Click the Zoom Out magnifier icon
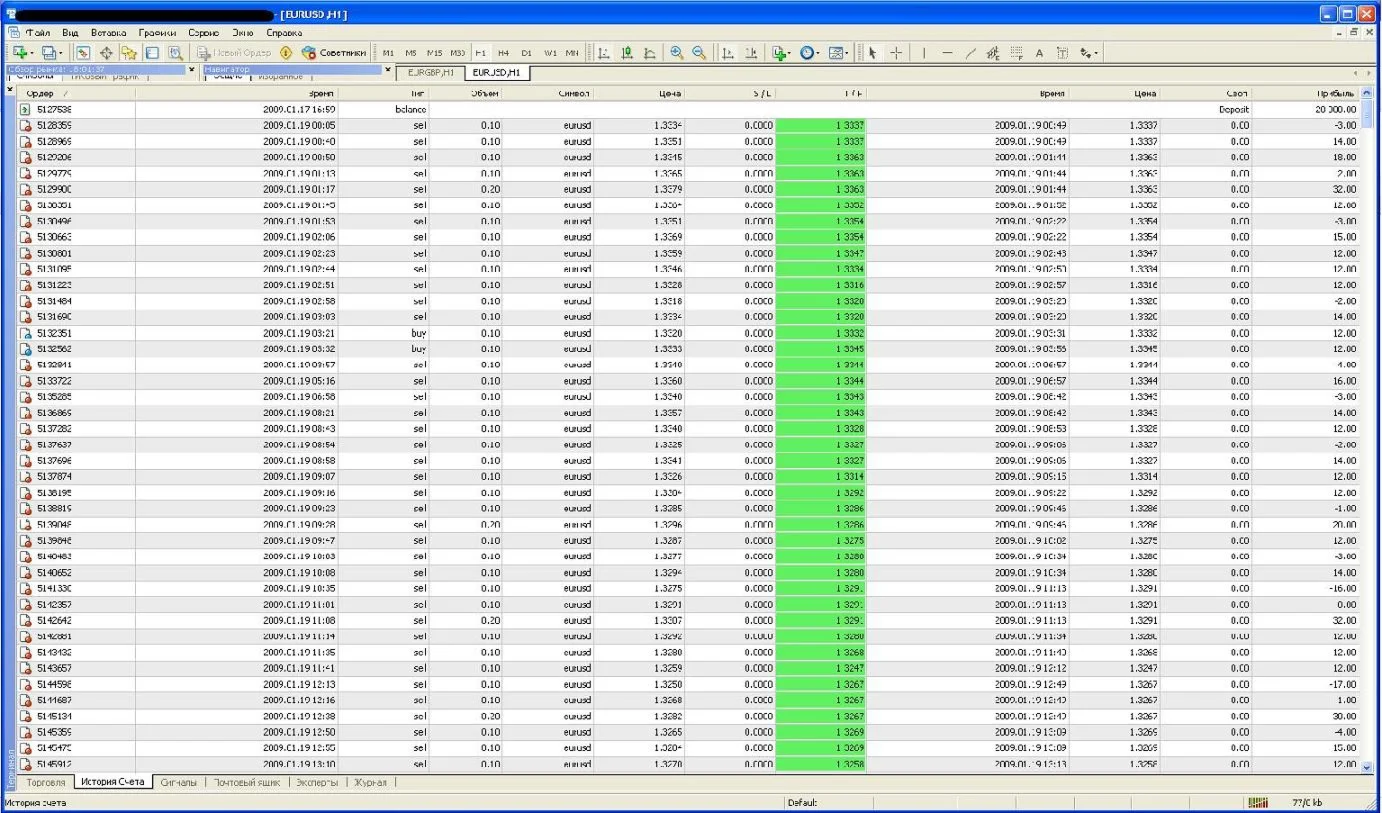Screen dimensions: 1382x813 coord(699,53)
